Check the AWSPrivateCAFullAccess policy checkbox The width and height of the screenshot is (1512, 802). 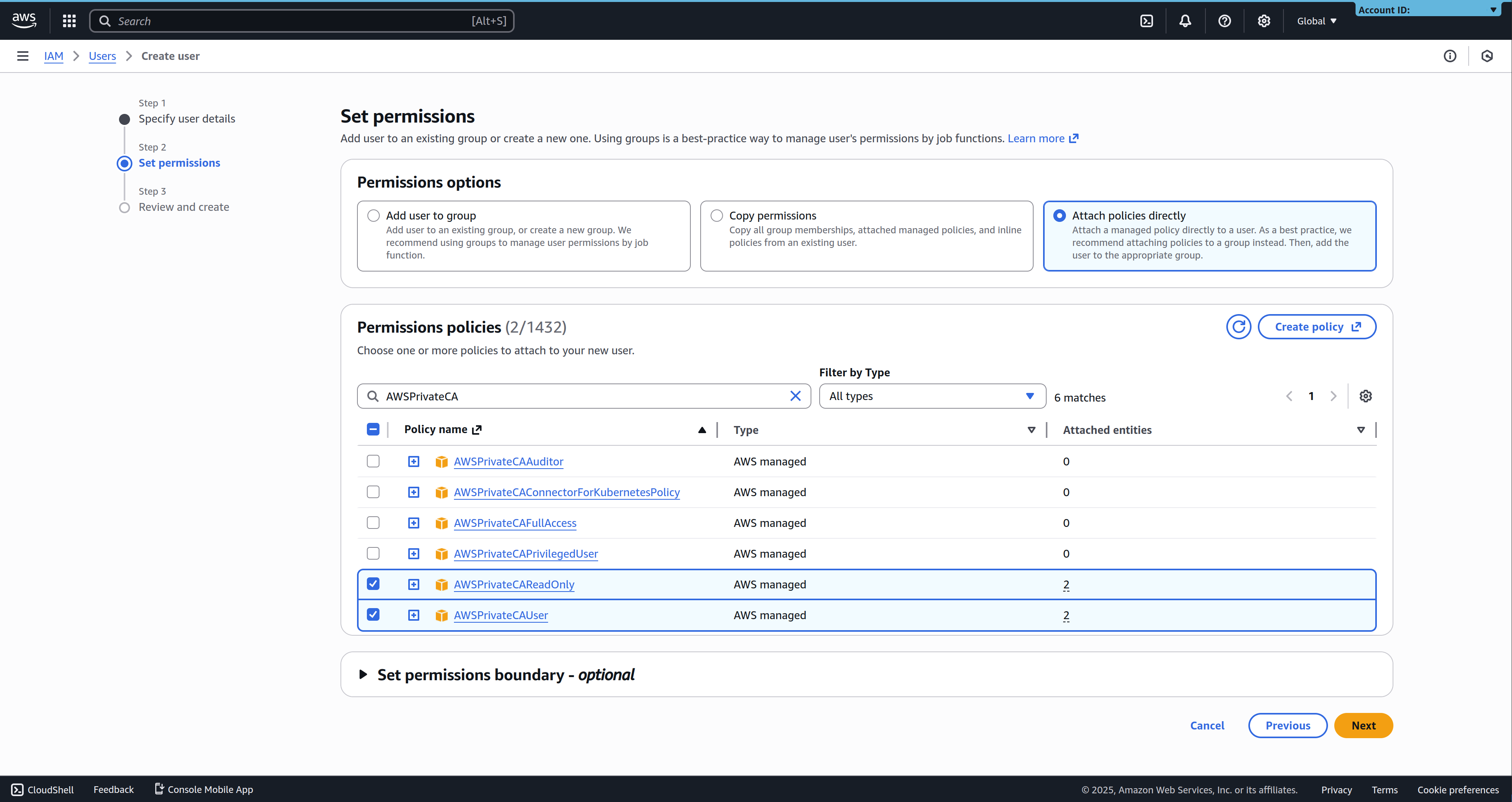pos(373,523)
